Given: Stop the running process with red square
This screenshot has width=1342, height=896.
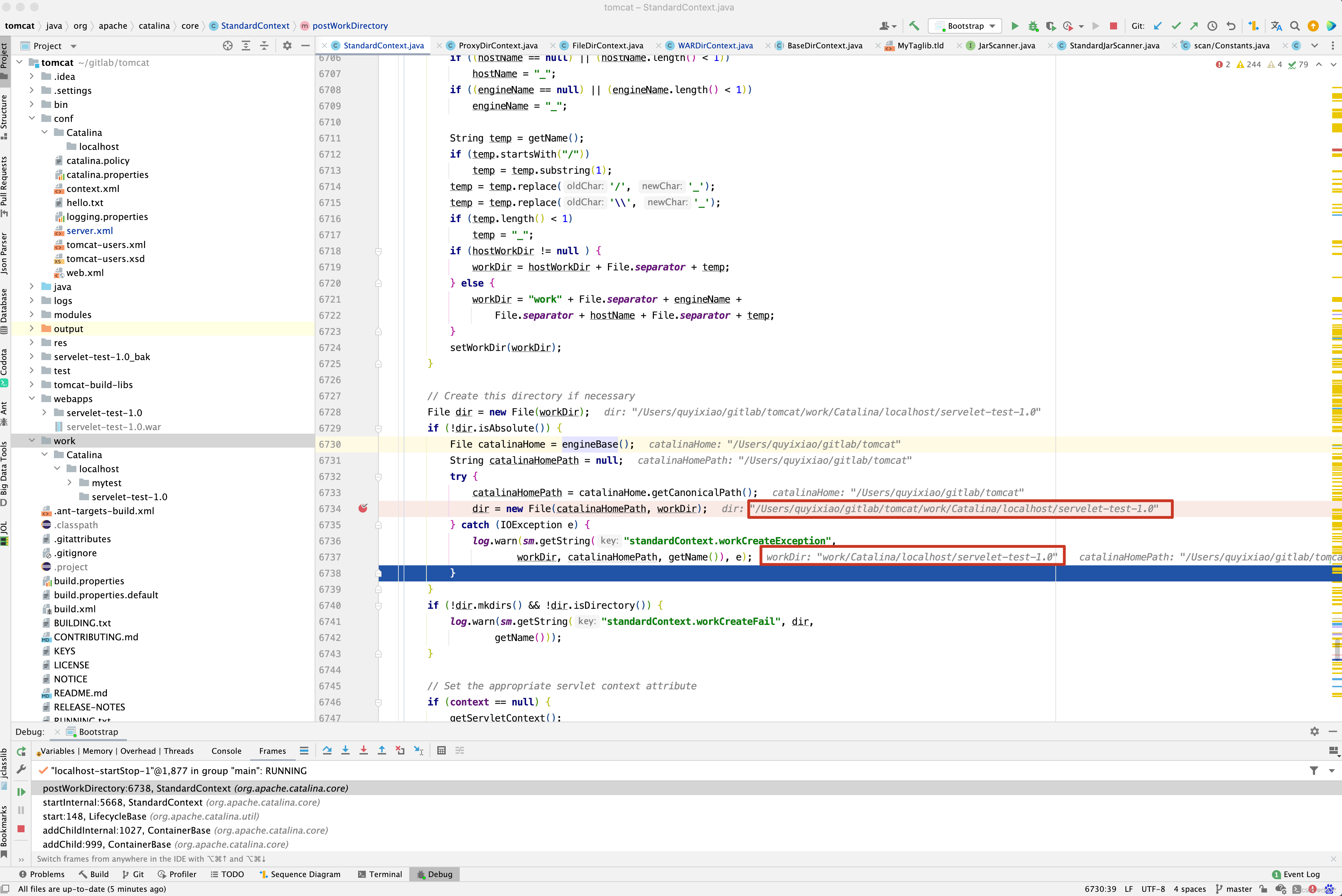Looking at the screenshot, I should coord(1114,26).
